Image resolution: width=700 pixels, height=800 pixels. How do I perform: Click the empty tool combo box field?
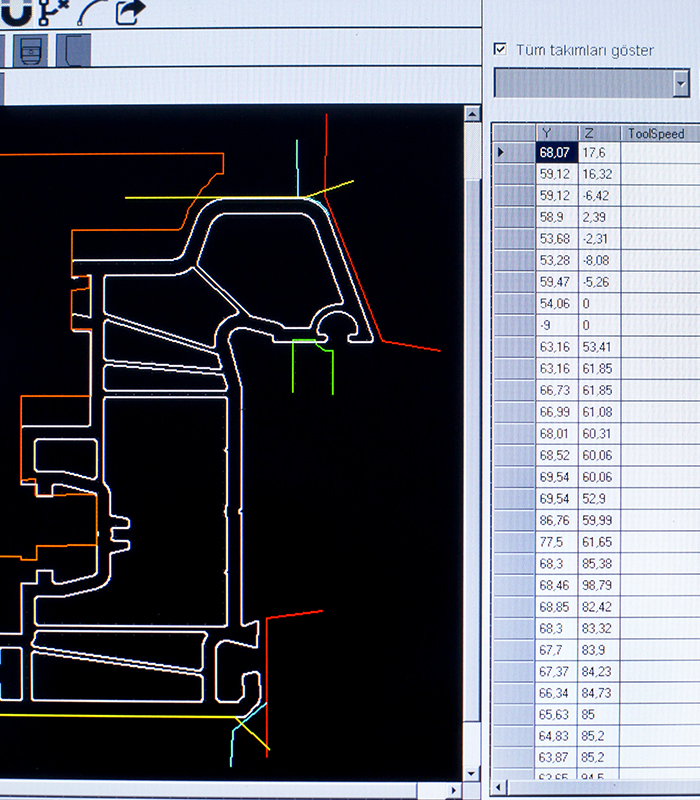(582, 84)
